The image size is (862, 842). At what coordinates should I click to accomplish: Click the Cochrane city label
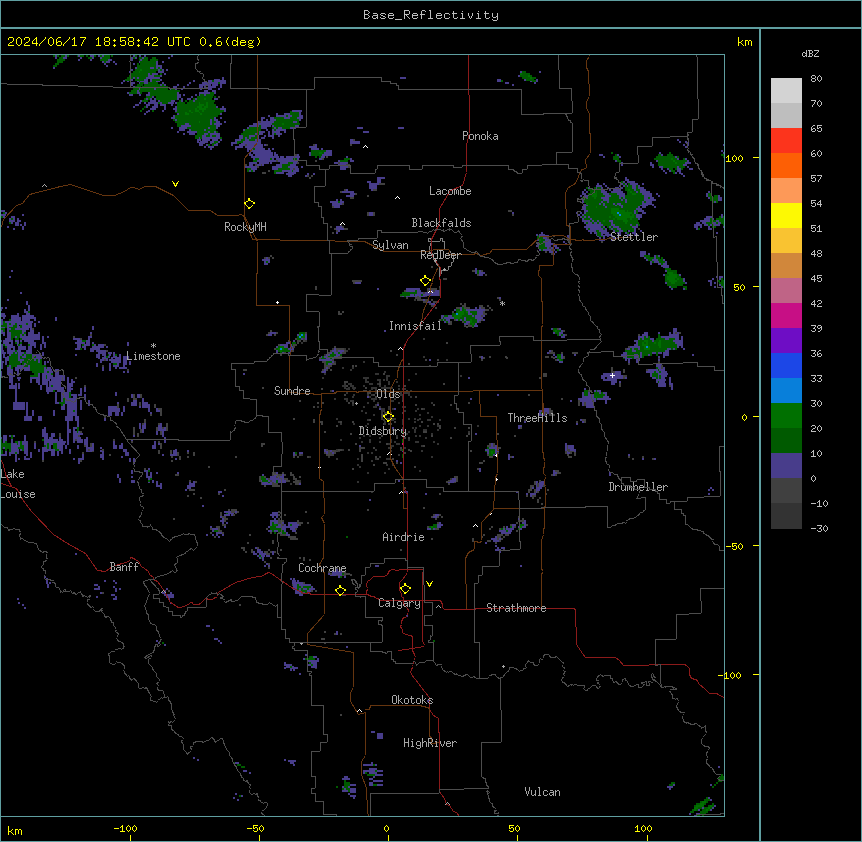322,568
